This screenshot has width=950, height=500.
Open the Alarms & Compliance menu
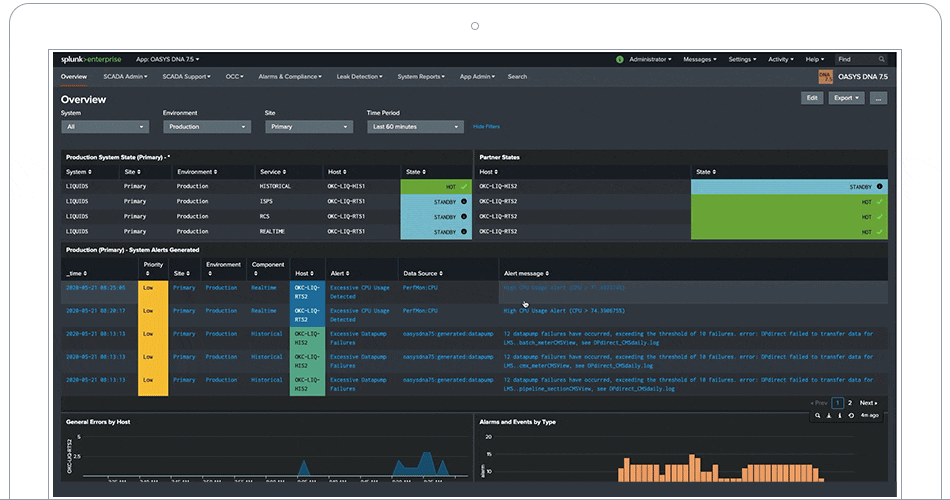[x=290, y=77]
